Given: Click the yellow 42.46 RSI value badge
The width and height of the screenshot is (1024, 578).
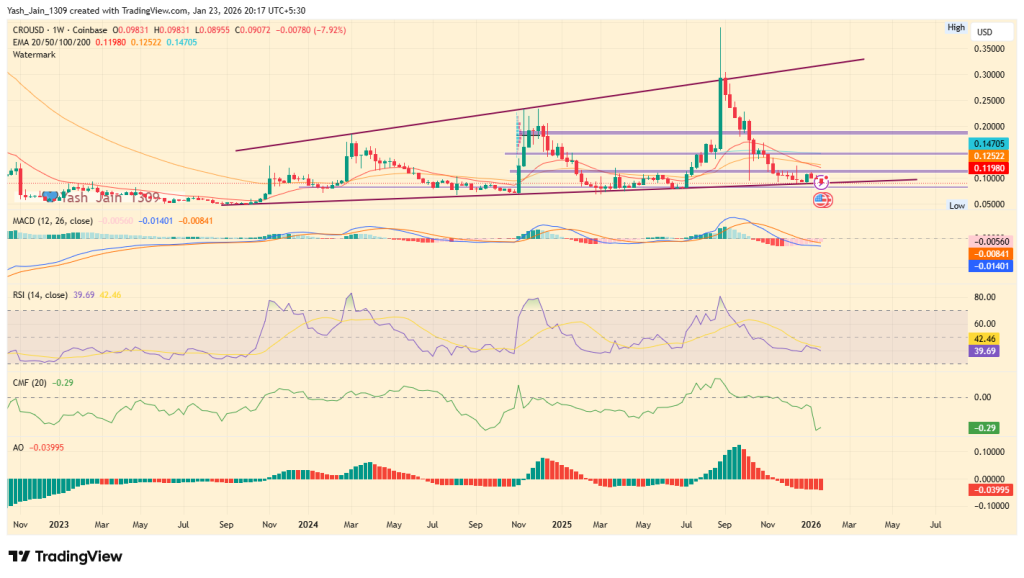Looking at the screenshot, I should point(986,340).
